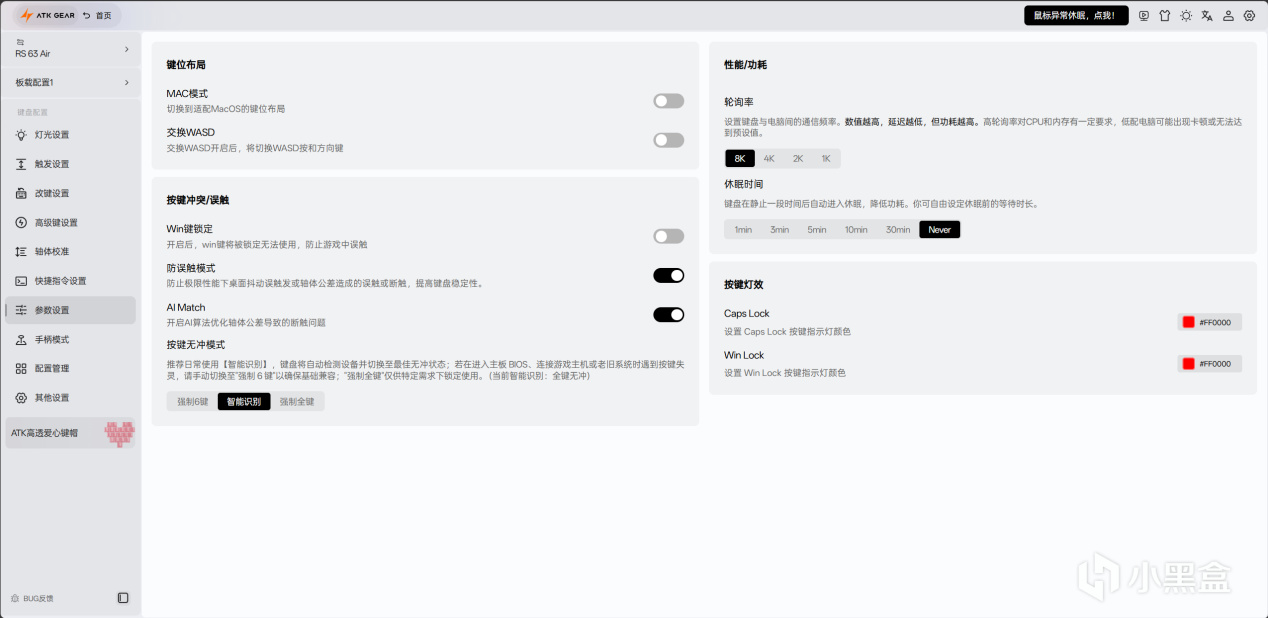Open BUG反馈 feedback link
This screenshot has width=1268, height=618.
(33, 598)
